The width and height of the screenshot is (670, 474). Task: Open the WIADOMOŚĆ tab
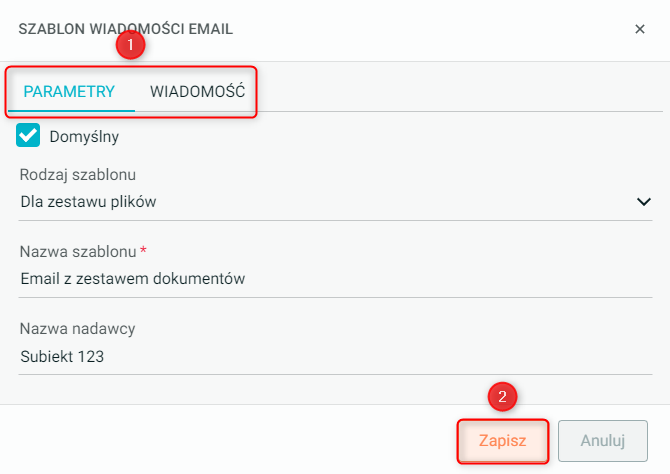coord(197,91)
